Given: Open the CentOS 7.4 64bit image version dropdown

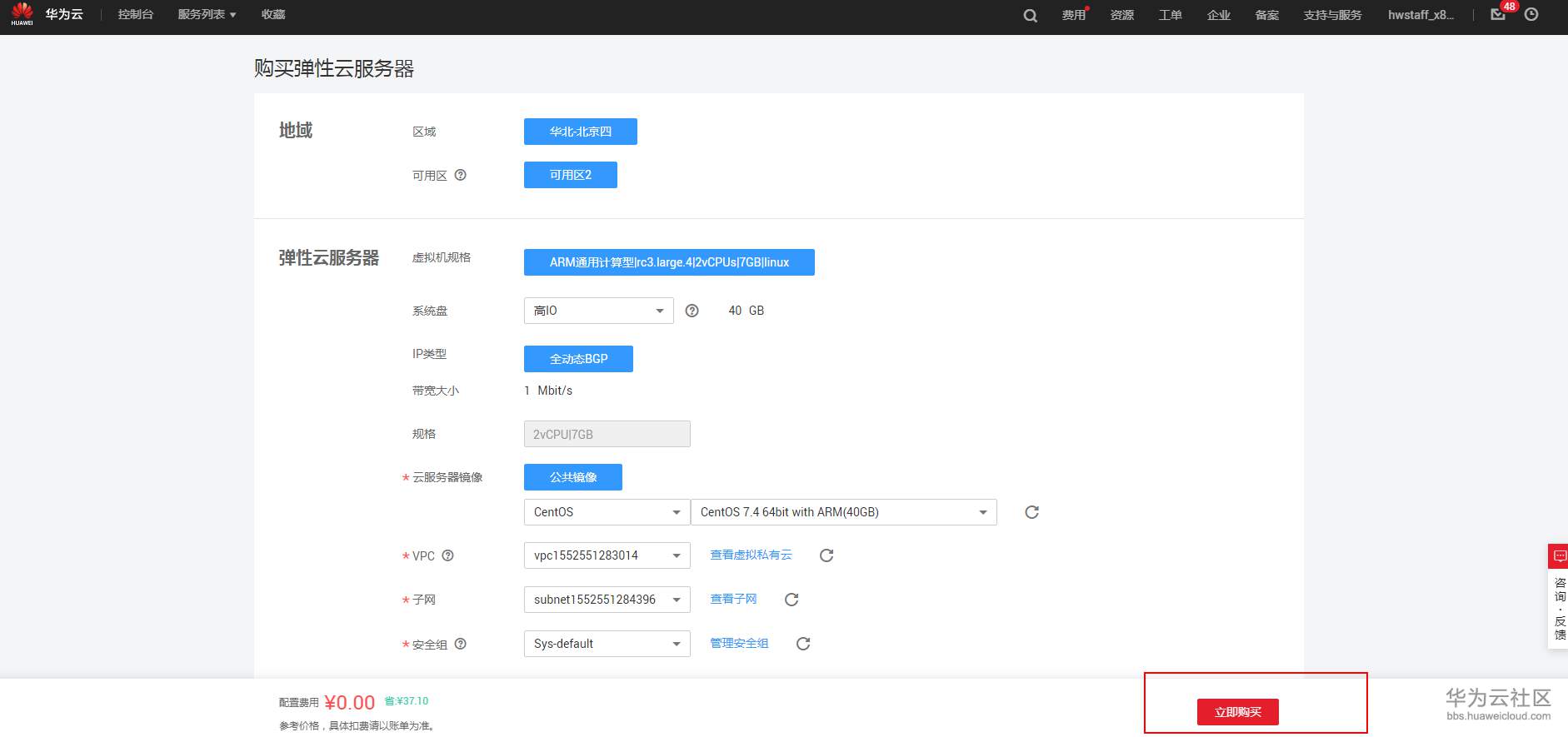Looking at the screenshot, I should (x=844, y=512).
